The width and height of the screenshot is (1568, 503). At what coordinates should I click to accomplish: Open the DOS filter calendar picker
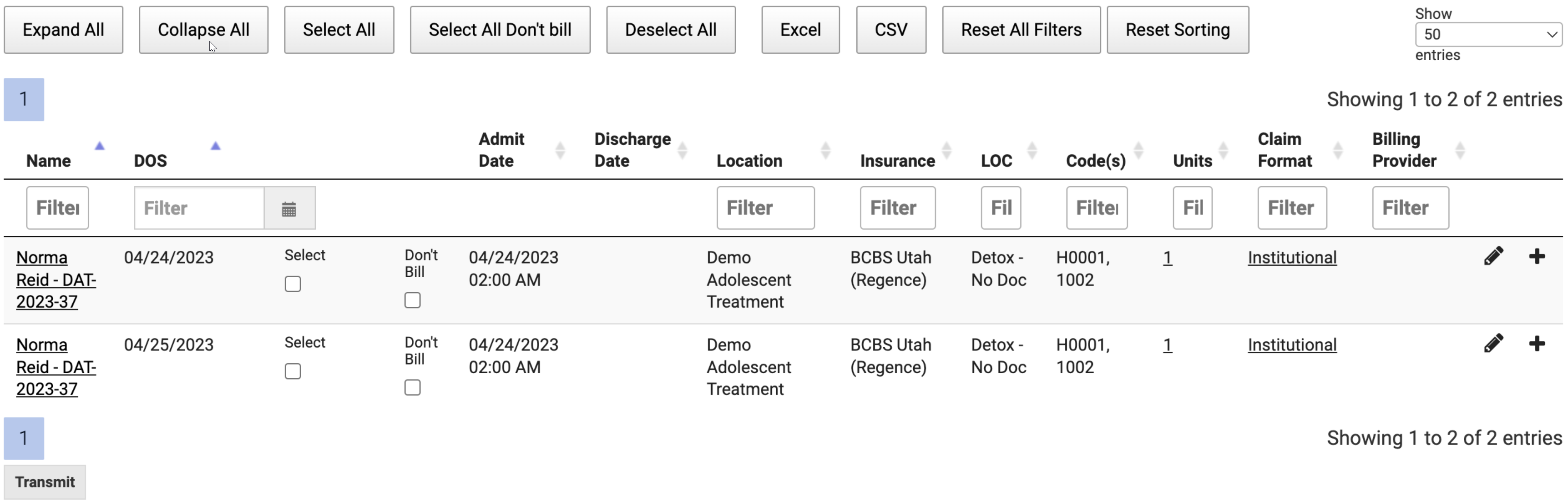click(289, 208)
